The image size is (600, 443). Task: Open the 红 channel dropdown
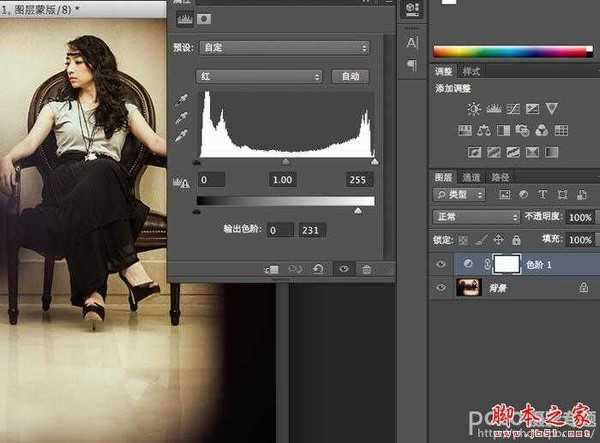259,76
